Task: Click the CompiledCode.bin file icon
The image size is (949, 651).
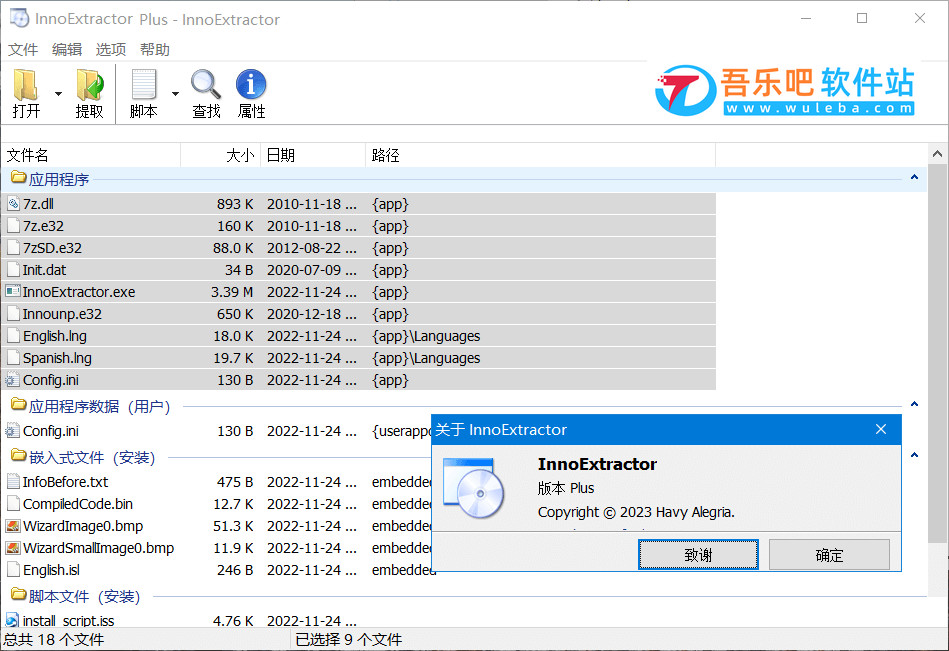Action: tap(13, 504)
